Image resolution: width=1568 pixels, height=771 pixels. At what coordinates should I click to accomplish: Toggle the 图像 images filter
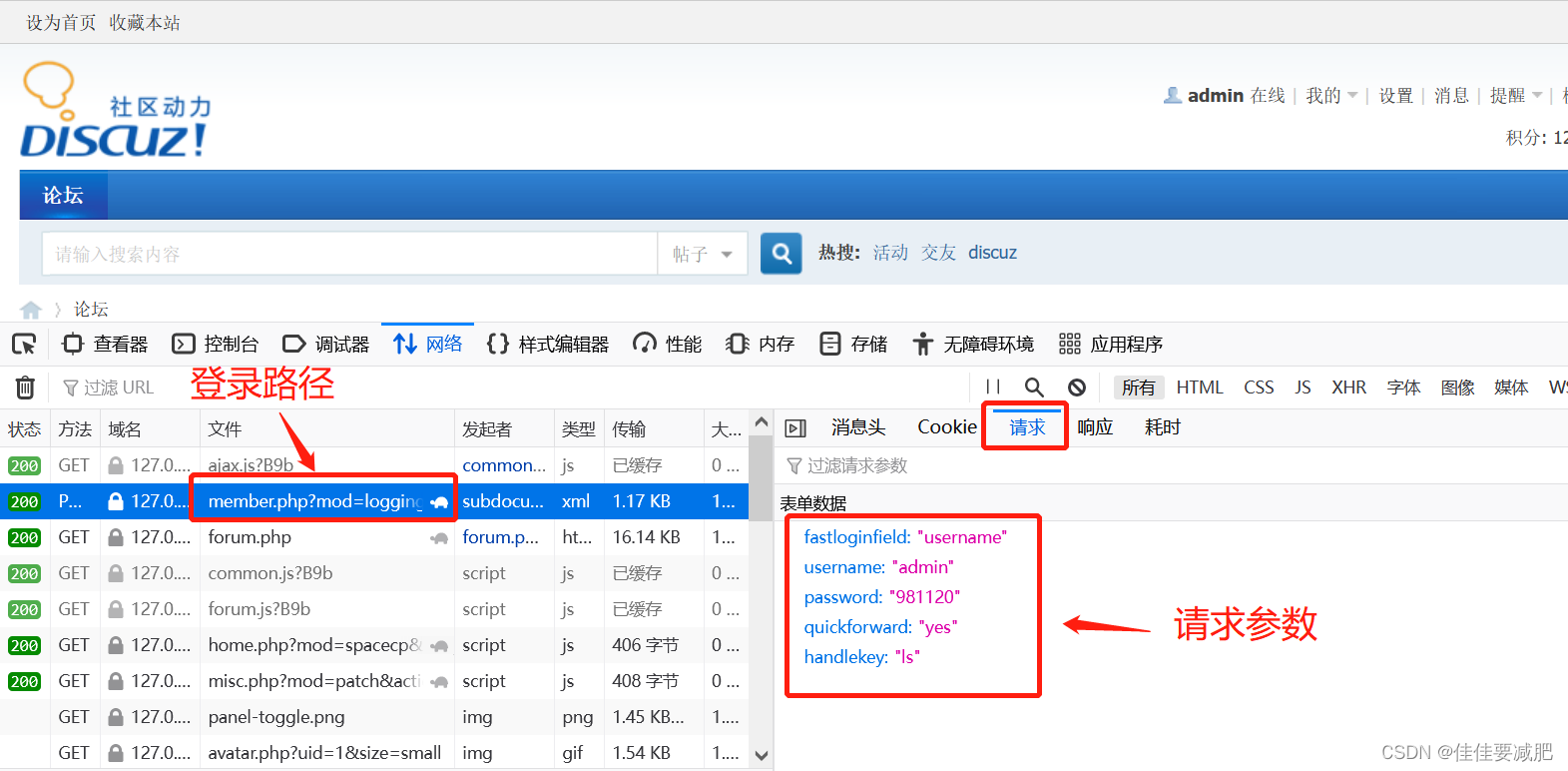[1457, 387]
